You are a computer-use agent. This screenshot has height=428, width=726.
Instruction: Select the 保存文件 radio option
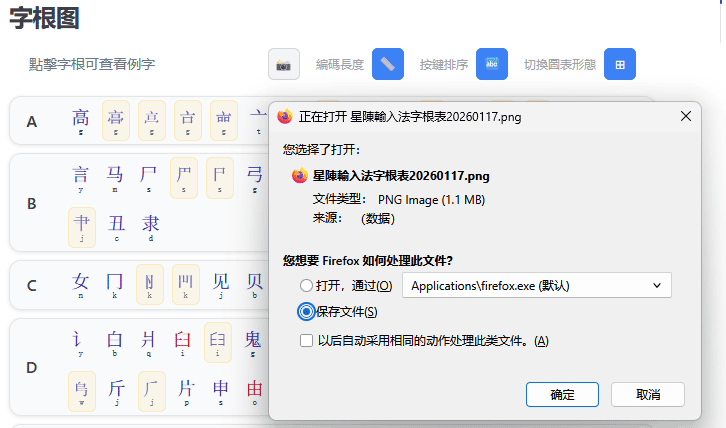click(306, 312)
